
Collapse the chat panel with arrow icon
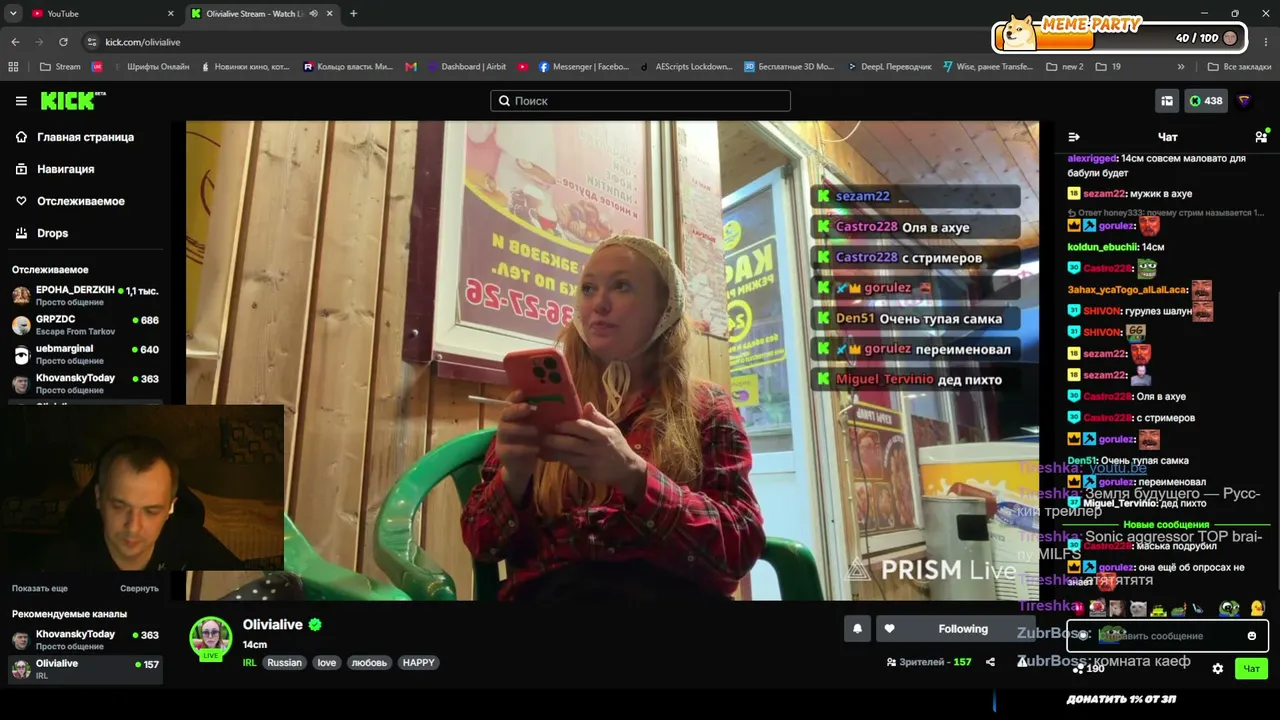click(x=1074, y=137)
